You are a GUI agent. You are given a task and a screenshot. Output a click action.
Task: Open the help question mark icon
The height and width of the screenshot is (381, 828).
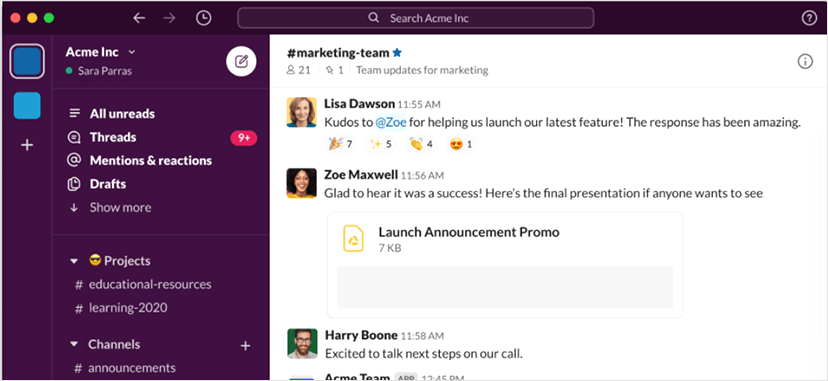click(809, 18)
